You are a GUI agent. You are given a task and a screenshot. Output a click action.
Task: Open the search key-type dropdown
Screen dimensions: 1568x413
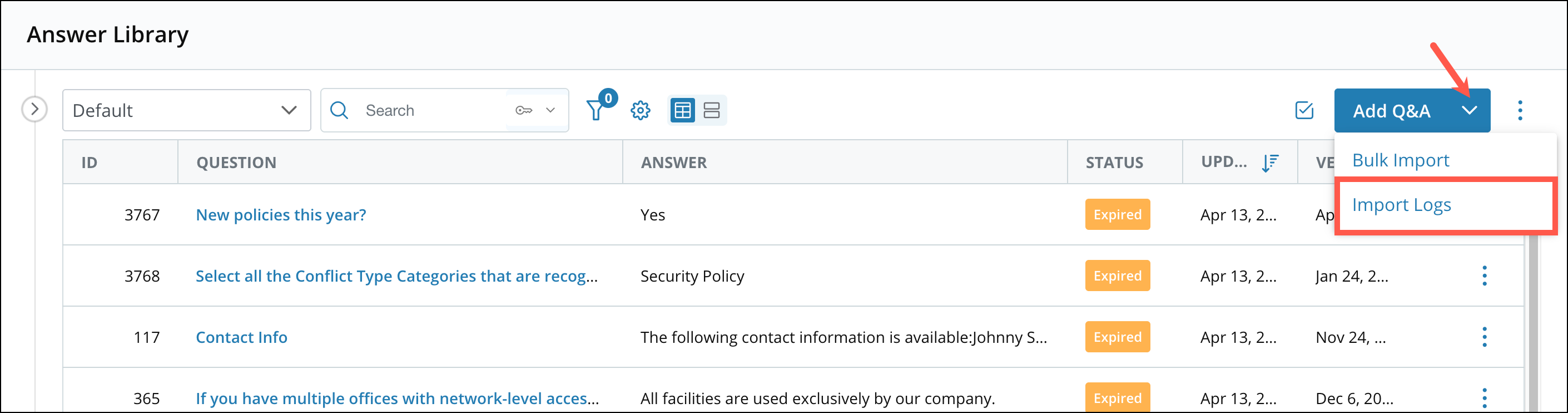(536, 110)
